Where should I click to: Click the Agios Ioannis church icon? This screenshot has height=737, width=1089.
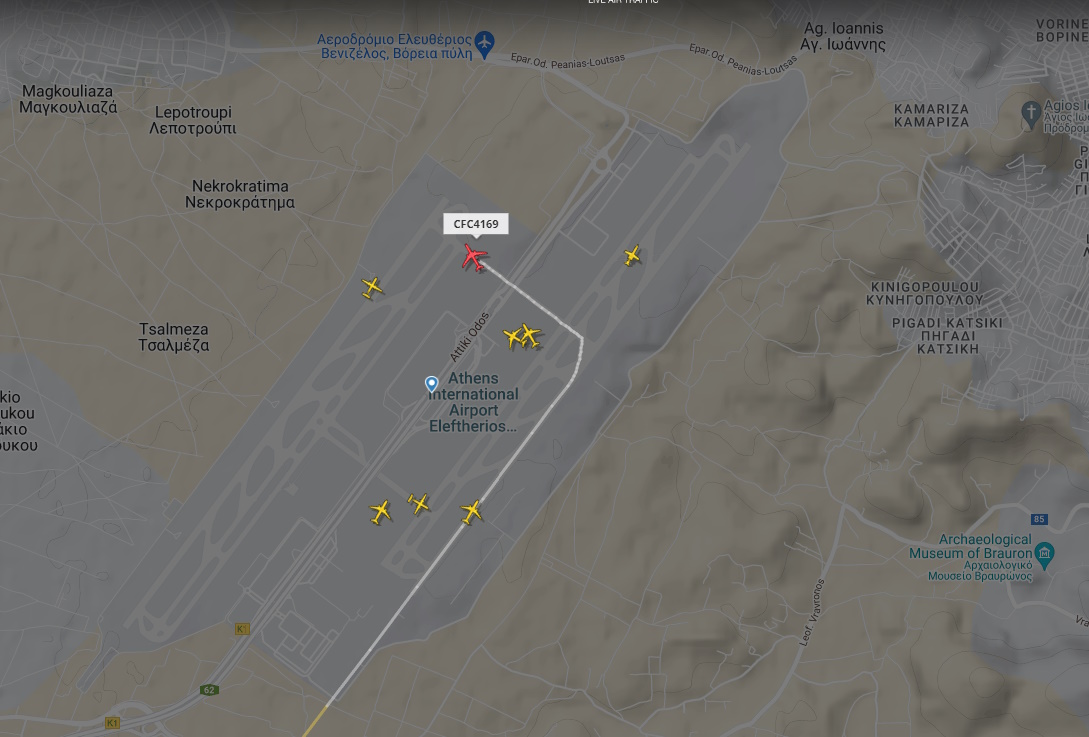click(1031, 113)
